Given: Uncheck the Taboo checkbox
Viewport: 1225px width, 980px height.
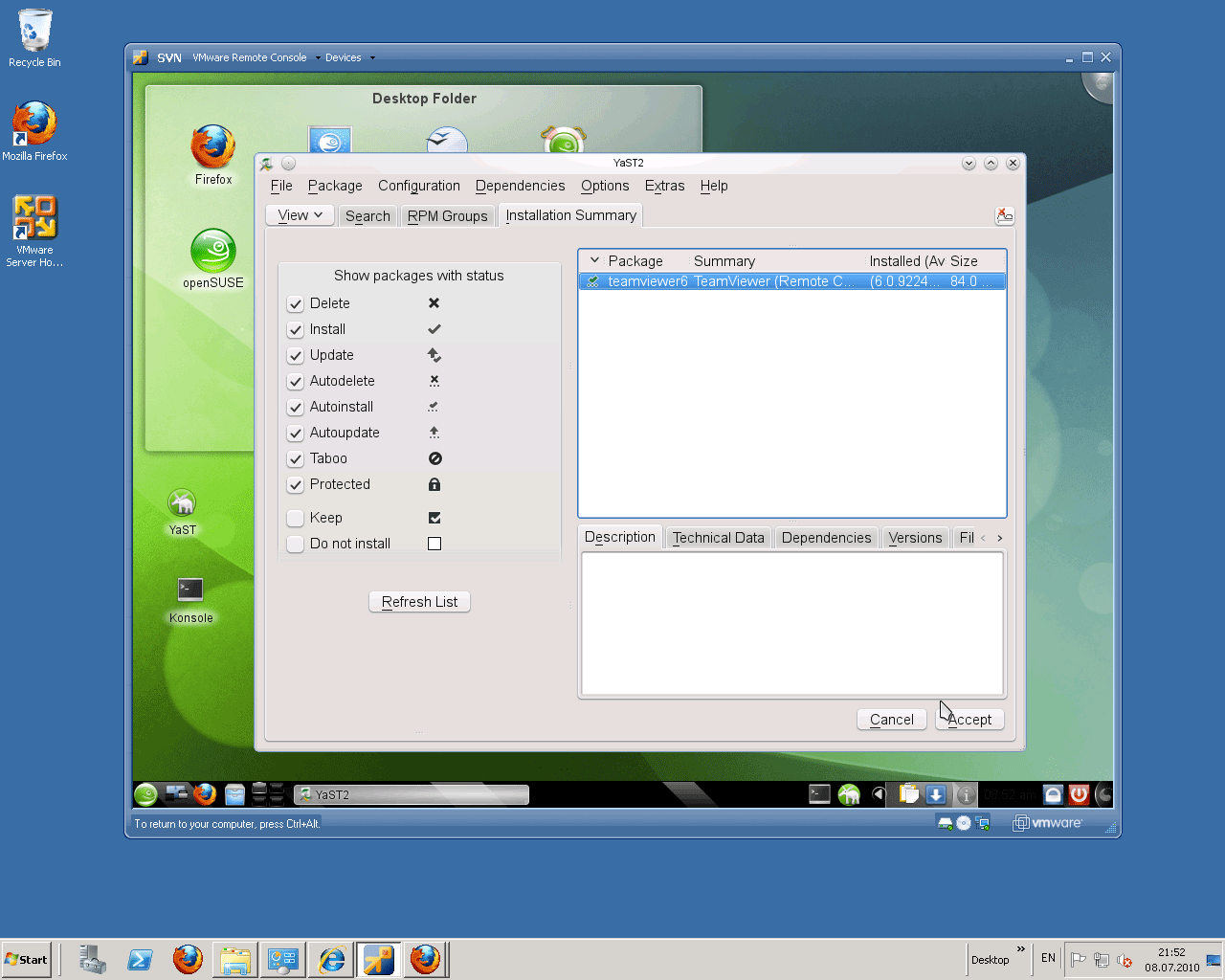Looking at the screenshot, I should [296, 459].
